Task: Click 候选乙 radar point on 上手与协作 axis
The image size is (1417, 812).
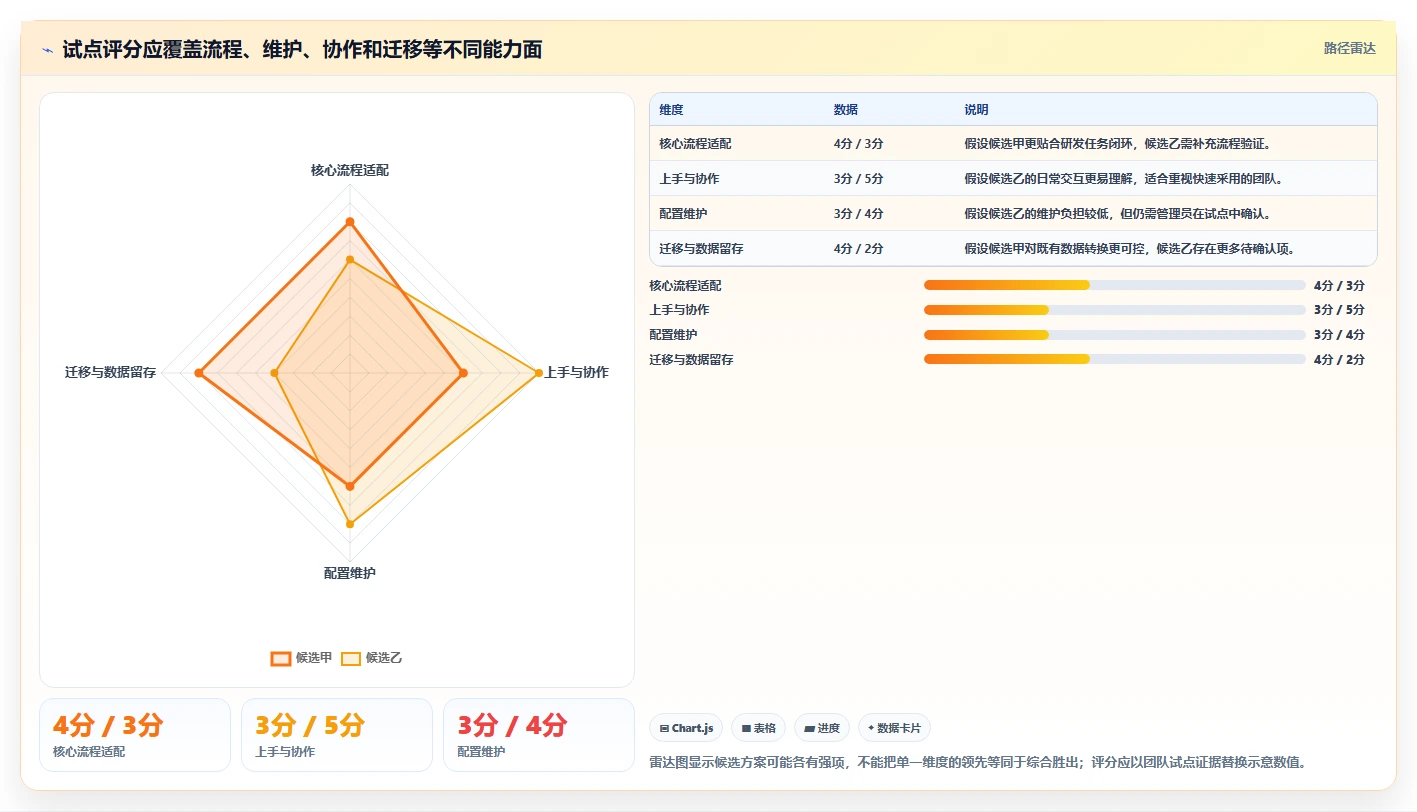Action: pos(539,373)
